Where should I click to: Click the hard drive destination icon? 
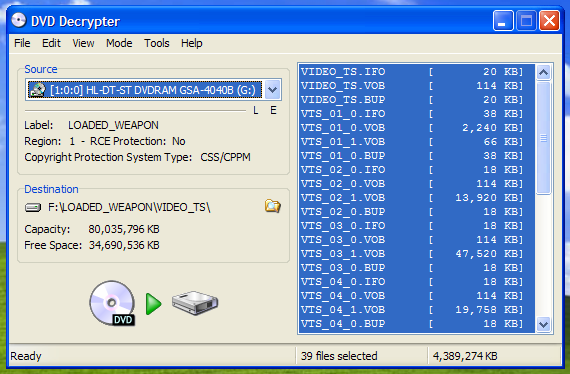point(195,302)
